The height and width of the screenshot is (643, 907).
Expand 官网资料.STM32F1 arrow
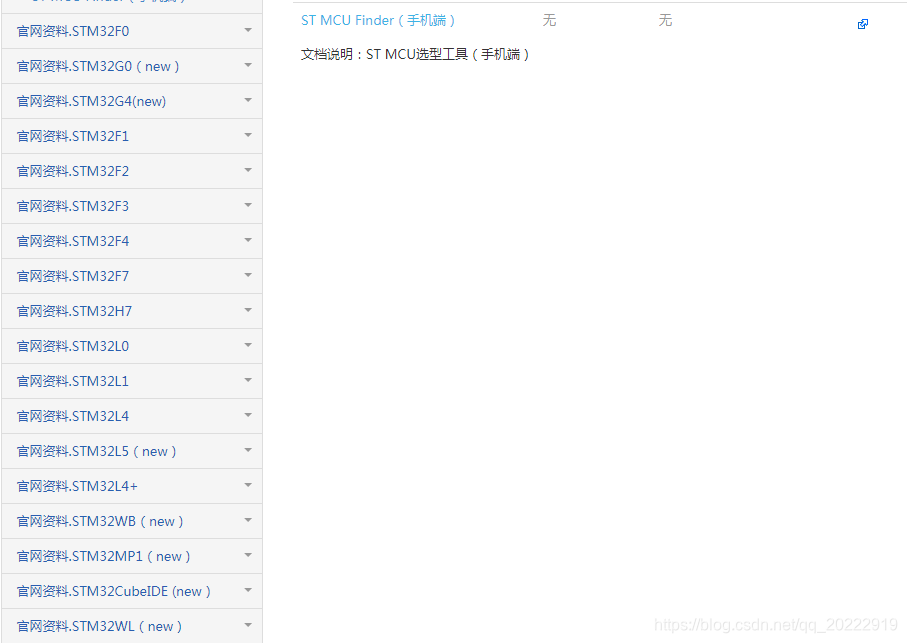(x=248, y=135)
